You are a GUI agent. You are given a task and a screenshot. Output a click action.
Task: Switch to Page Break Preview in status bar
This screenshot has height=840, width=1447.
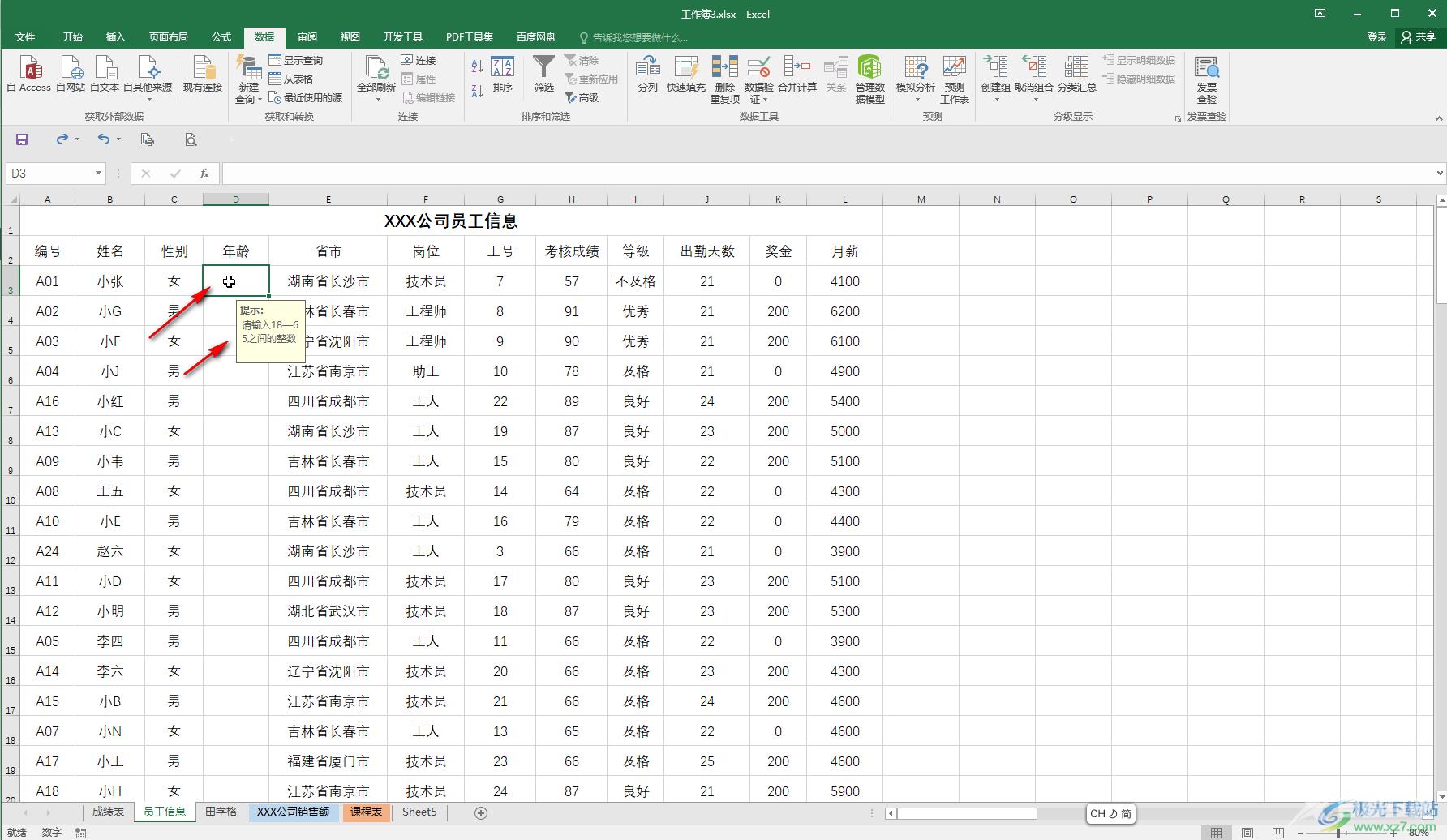pos(1278,833)
